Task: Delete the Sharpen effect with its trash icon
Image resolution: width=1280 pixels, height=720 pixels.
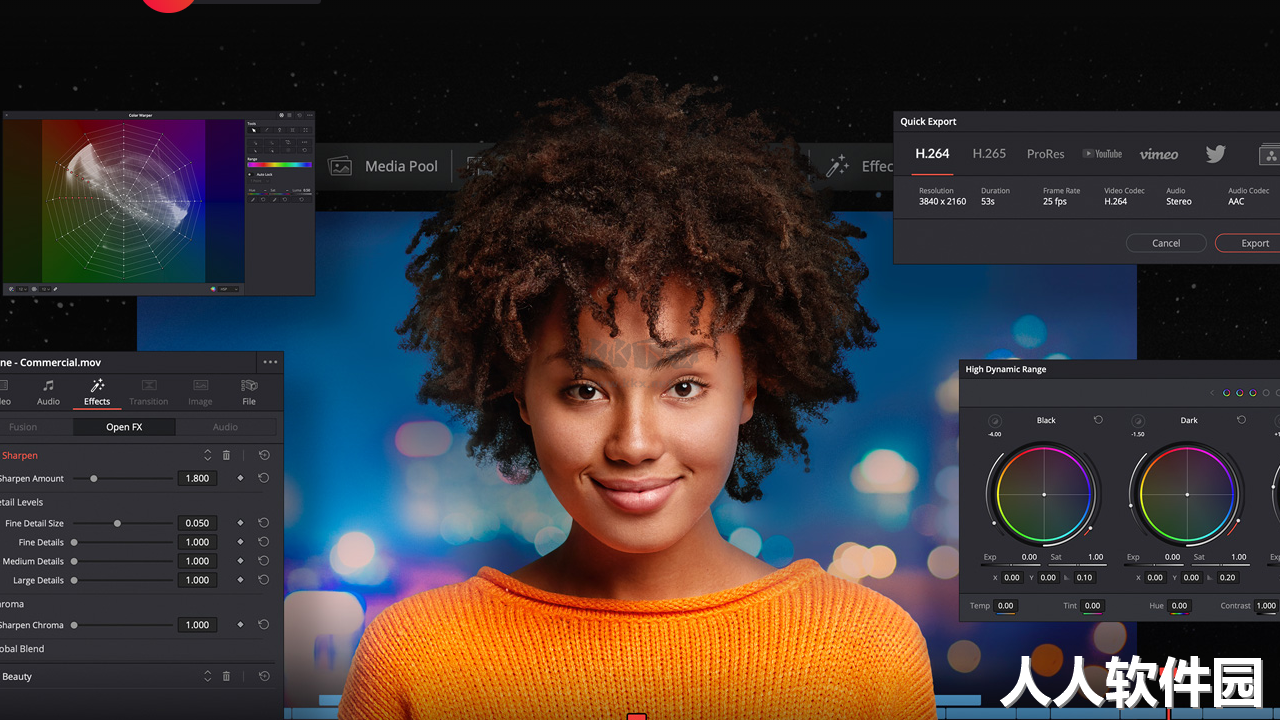Action: pyautogui.click(x=226, y=455)
